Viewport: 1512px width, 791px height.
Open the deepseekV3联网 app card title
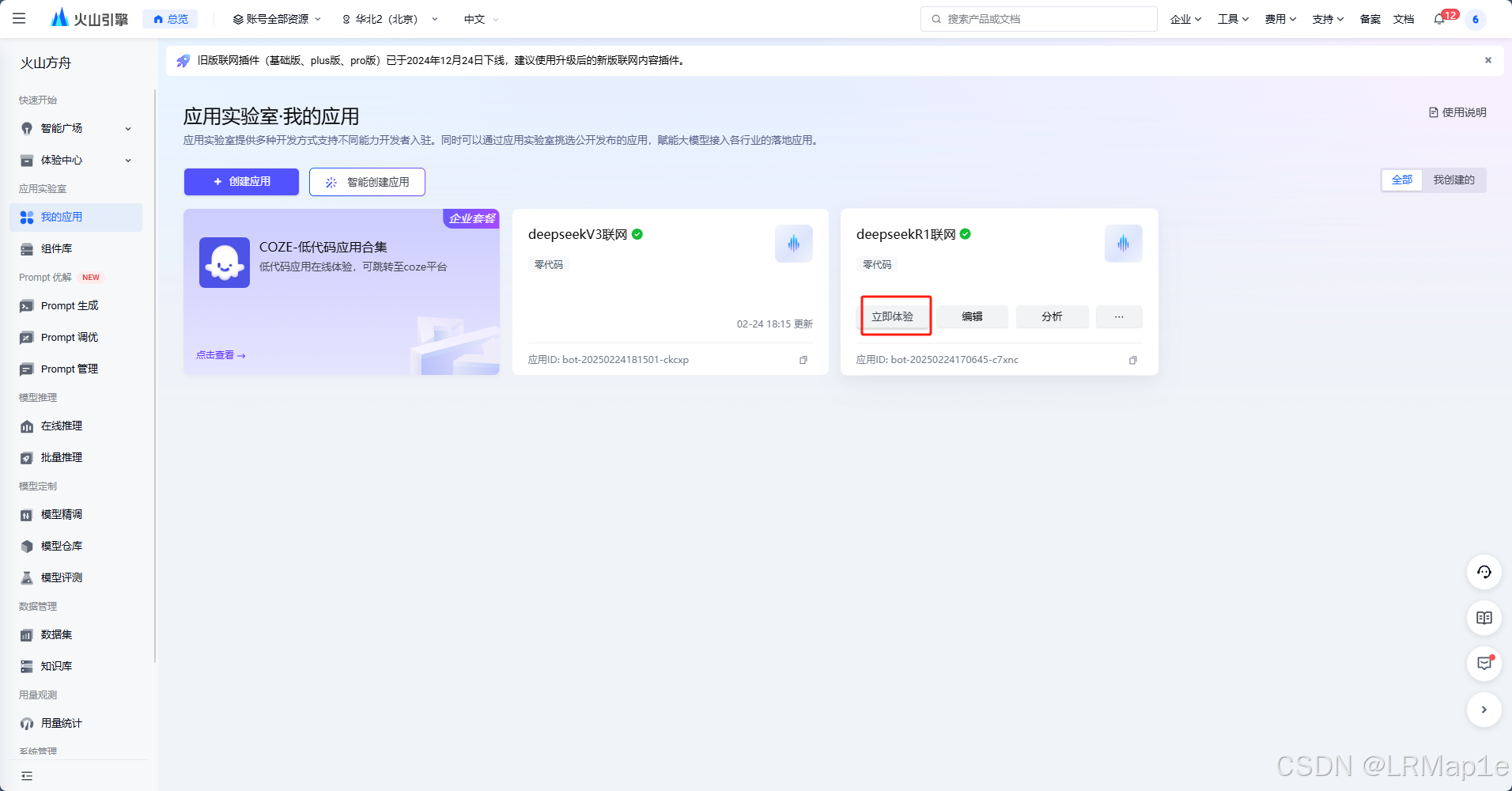577,234
